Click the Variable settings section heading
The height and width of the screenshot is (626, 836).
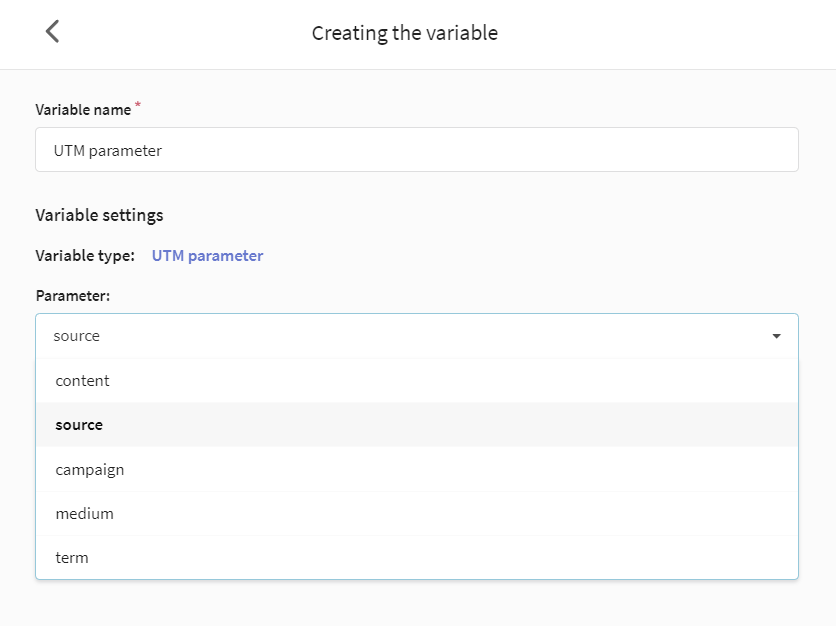(99, 215)
